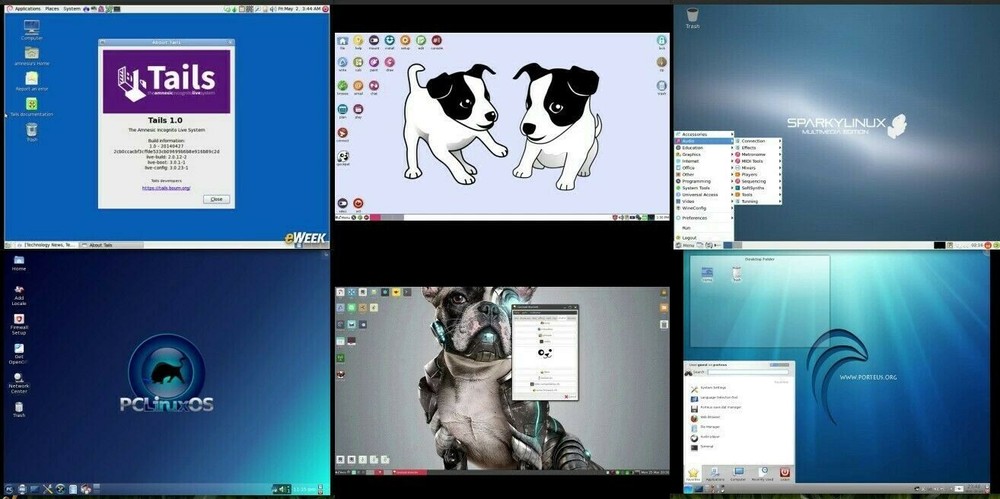Viewport: 1000px width, 499px height.
Task: Open Puppy desktop 'zip' icon
Action: coord(661,63)
